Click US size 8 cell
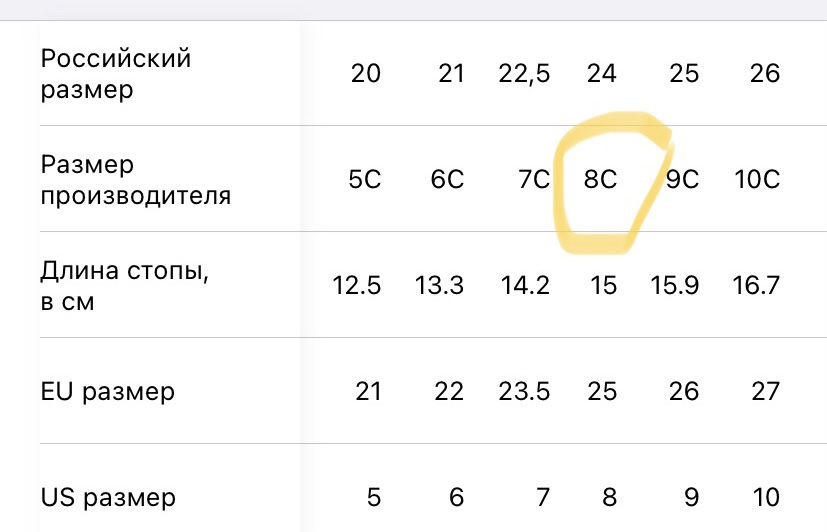Image resolution: width=827 pixels, height=532 pixels. coord(610,497)
